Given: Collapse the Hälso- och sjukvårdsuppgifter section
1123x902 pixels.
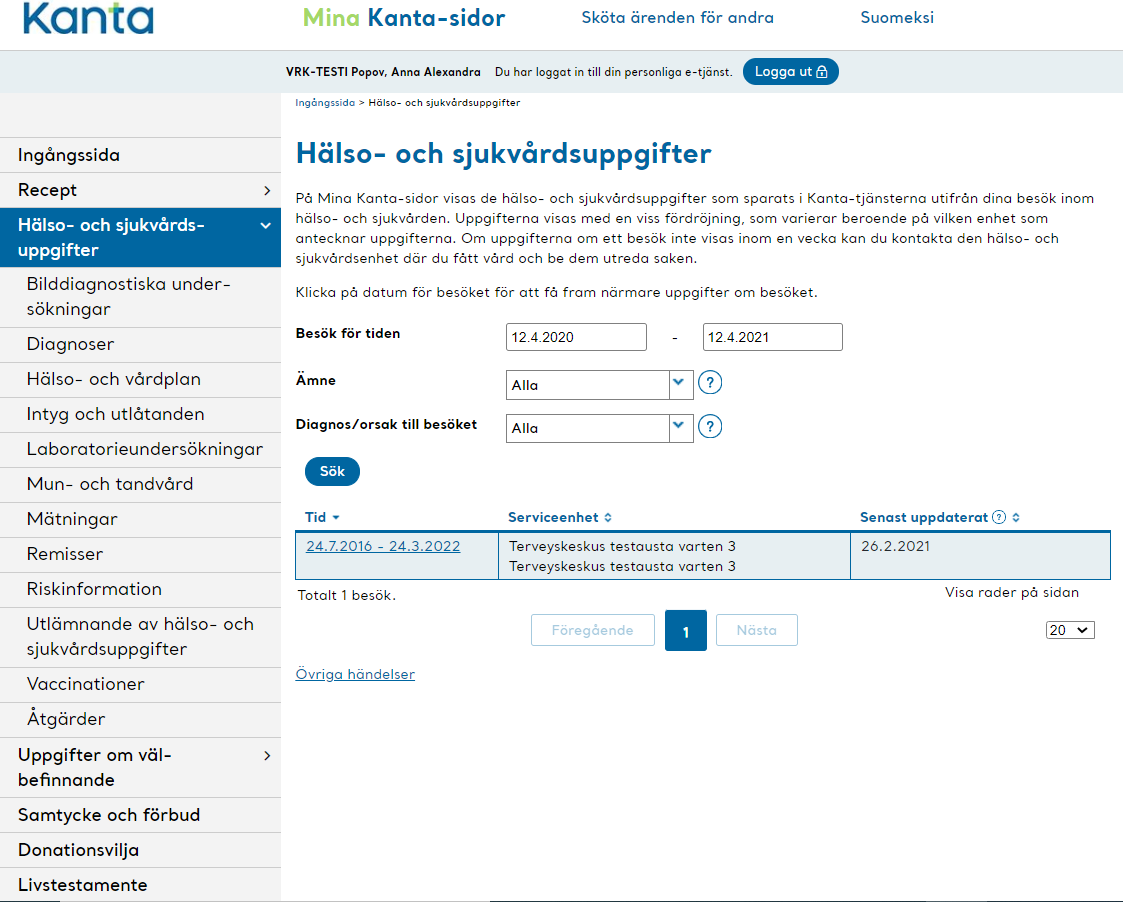Looking at the screenshot, I should click(266, 226).
